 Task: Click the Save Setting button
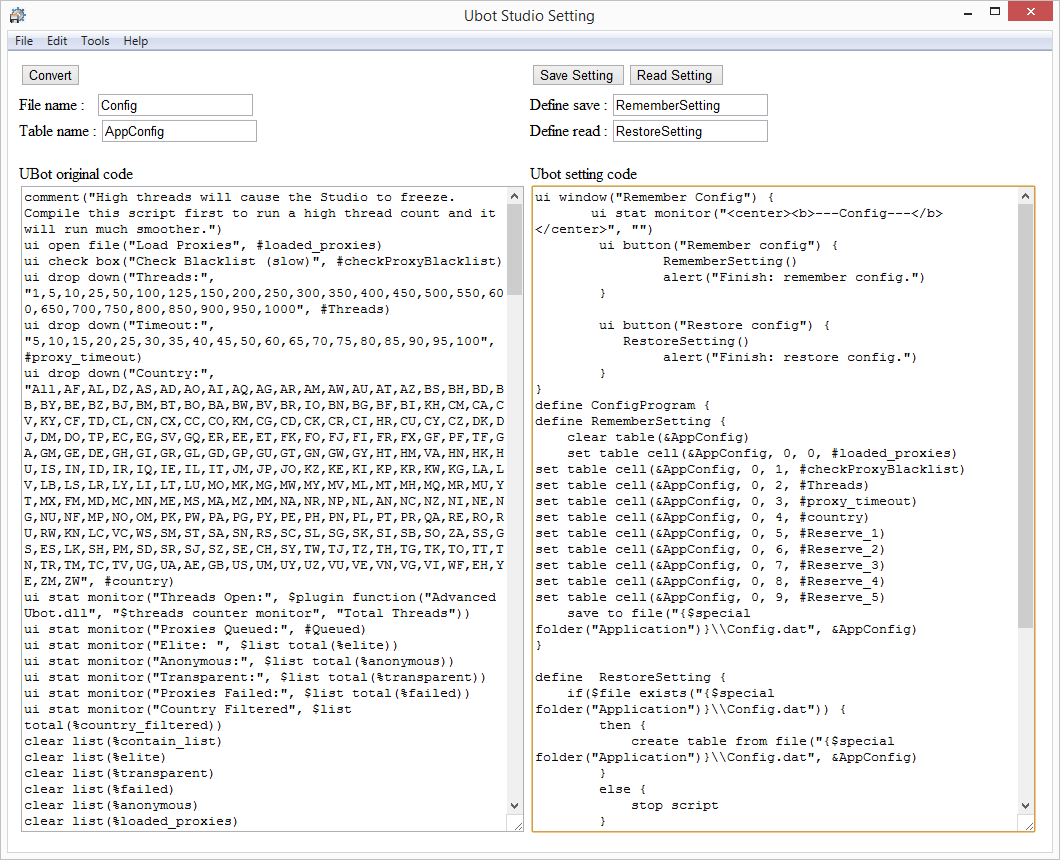(x=577, y=74)
